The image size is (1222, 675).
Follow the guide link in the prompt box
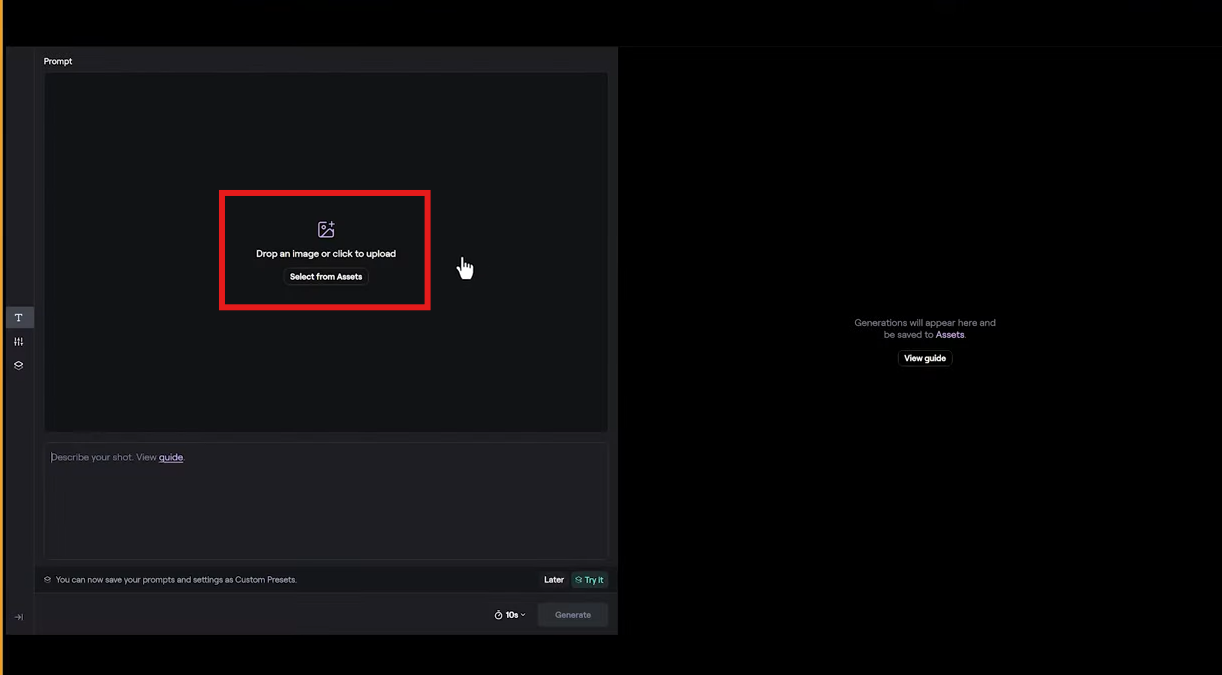[x=171, y=457]
